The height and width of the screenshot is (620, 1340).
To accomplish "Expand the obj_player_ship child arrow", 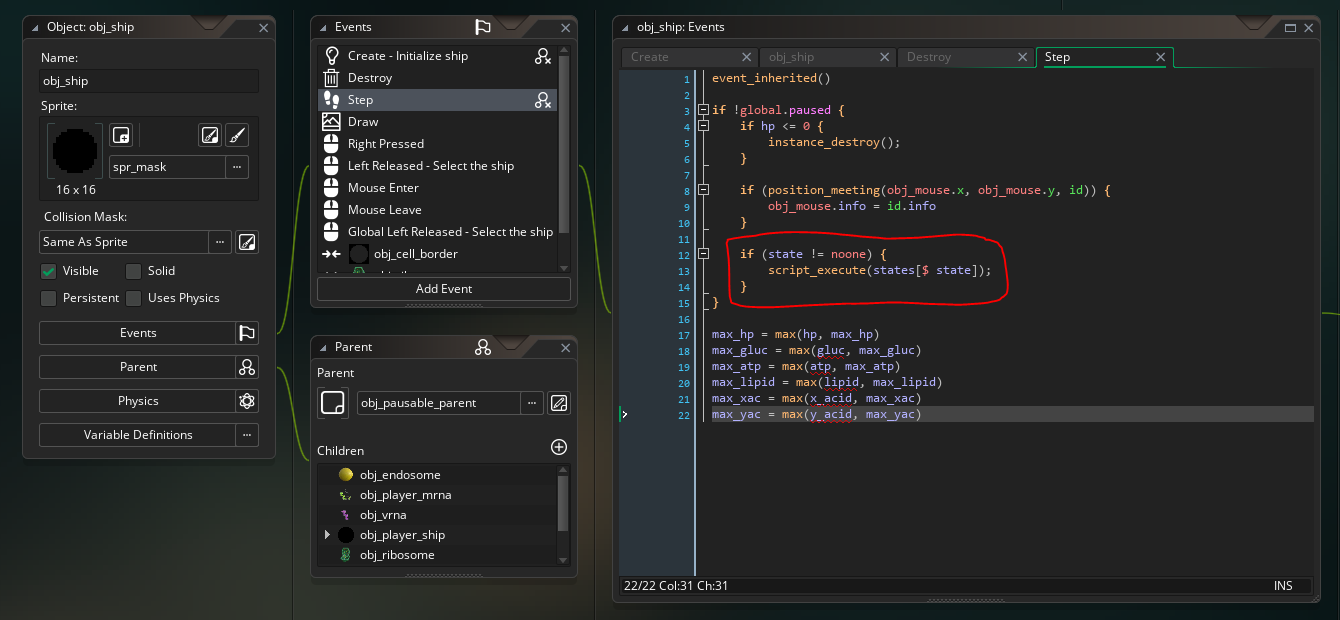I will coord(327,535).
